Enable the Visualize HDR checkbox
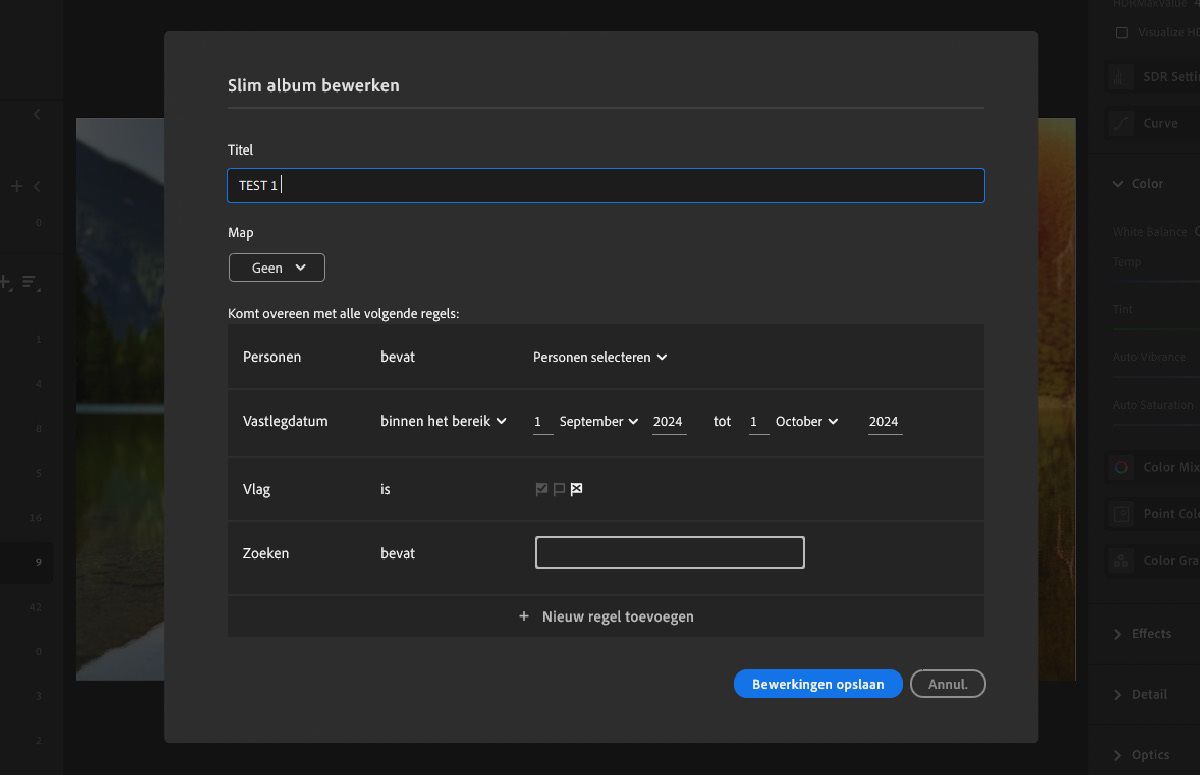Viewport: 1200px width, 775px height. click(1121, 32)
